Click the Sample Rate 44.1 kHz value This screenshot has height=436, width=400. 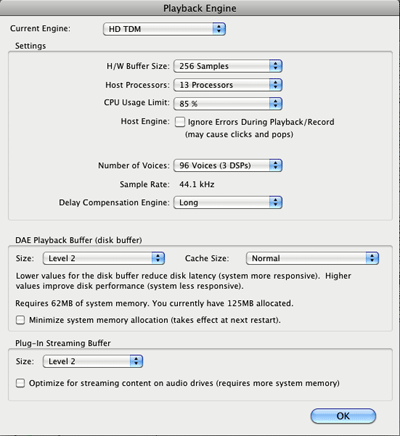[x=197, y=184]
